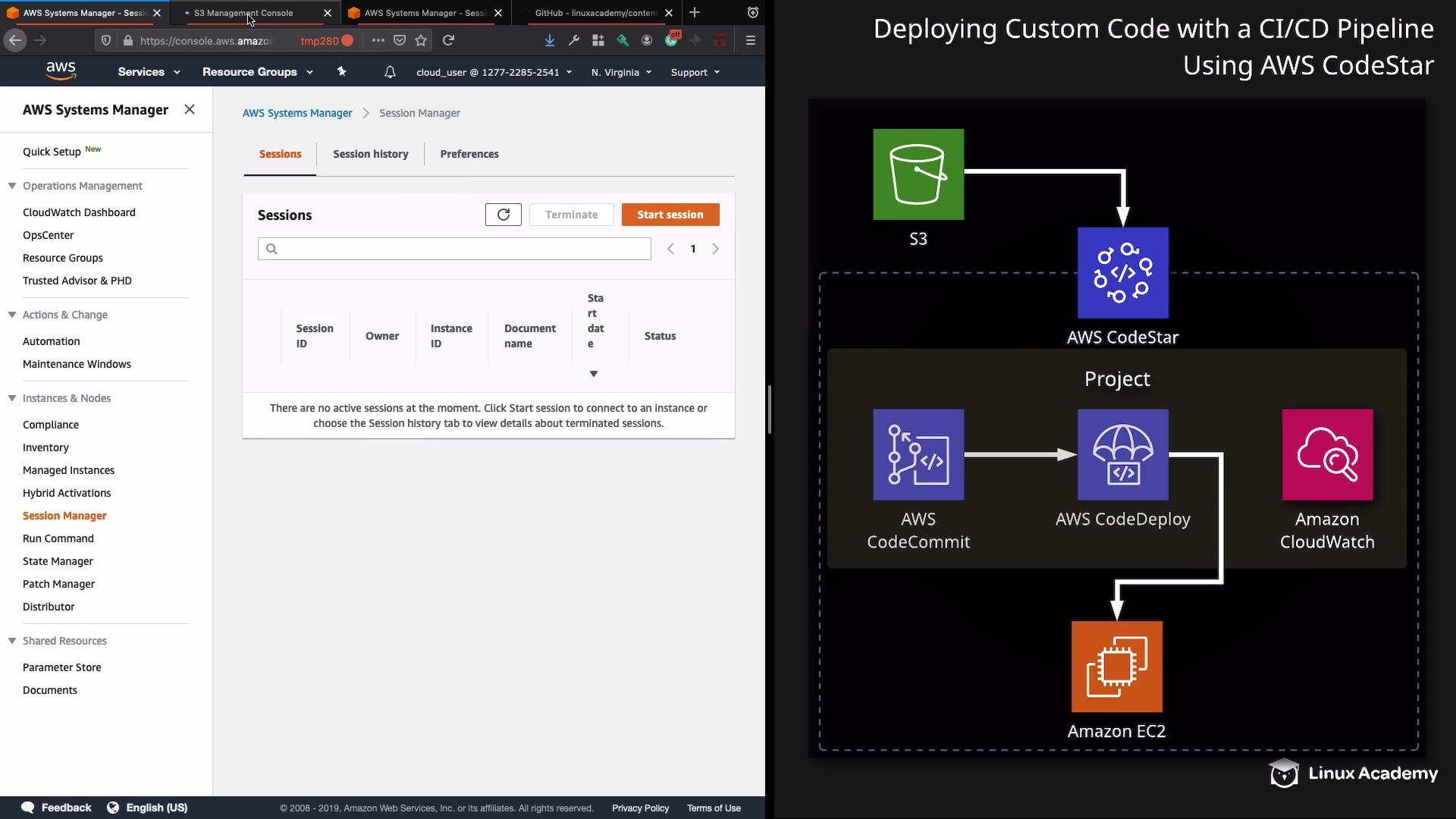Image resolution: width=1456 pixels, height=819 pixels.
Task: Click the Pocket save icon
Action: [x=400, y=40]
